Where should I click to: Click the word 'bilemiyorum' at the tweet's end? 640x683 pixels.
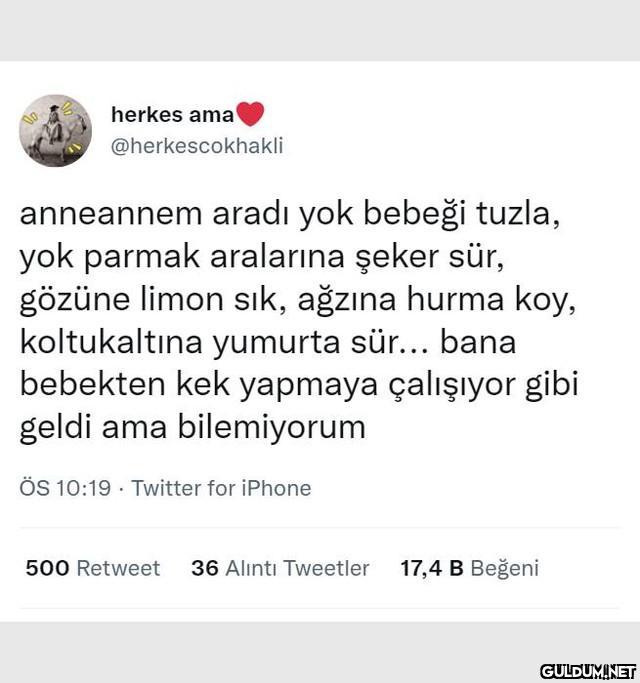click(x=271, y=428)
